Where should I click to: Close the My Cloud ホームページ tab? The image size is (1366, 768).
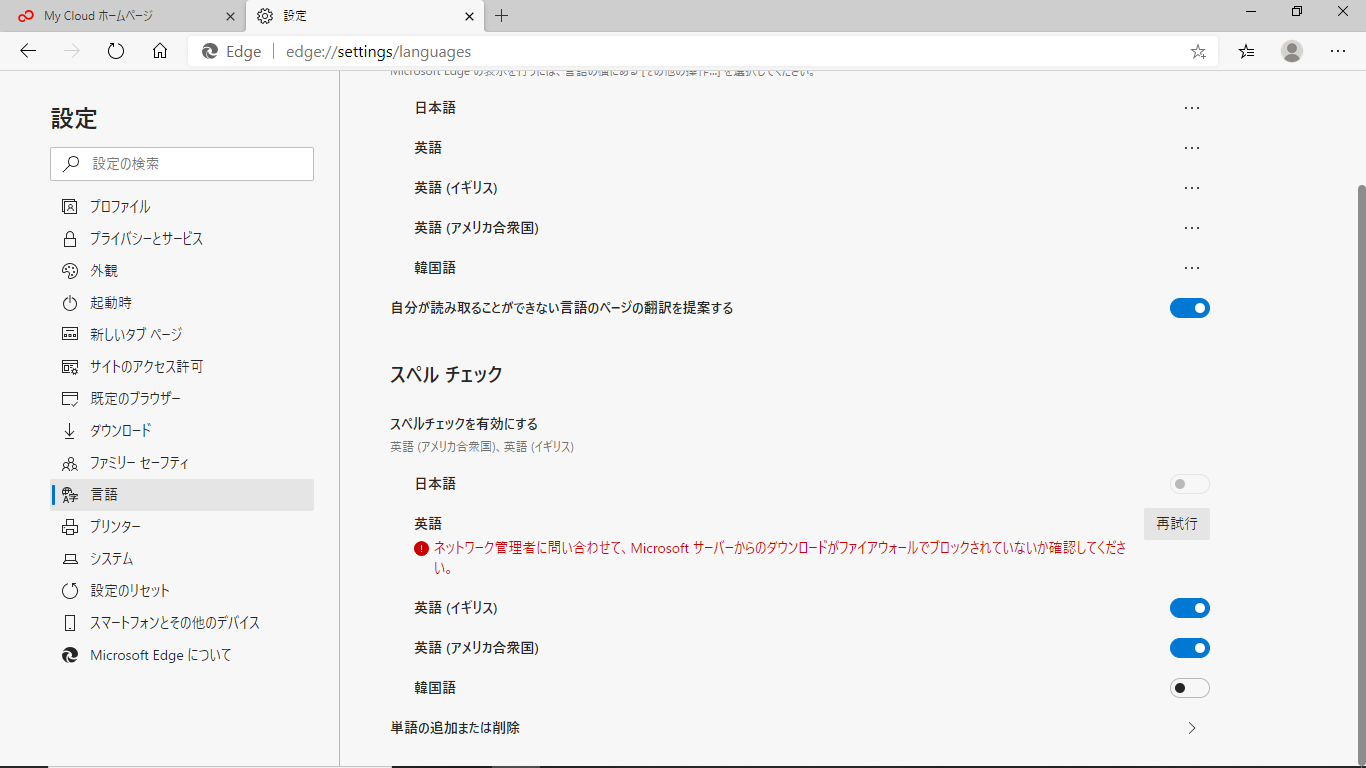click(x=230, y=16)
